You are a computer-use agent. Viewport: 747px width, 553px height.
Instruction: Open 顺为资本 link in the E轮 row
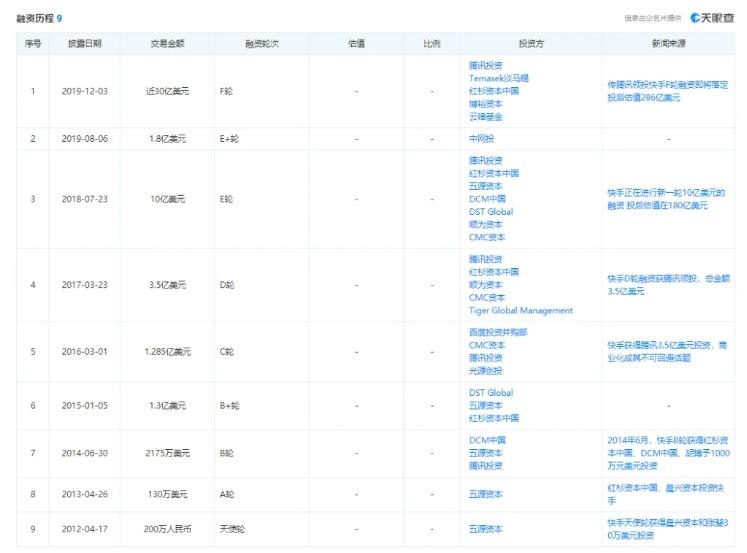(x=485, y=224)
